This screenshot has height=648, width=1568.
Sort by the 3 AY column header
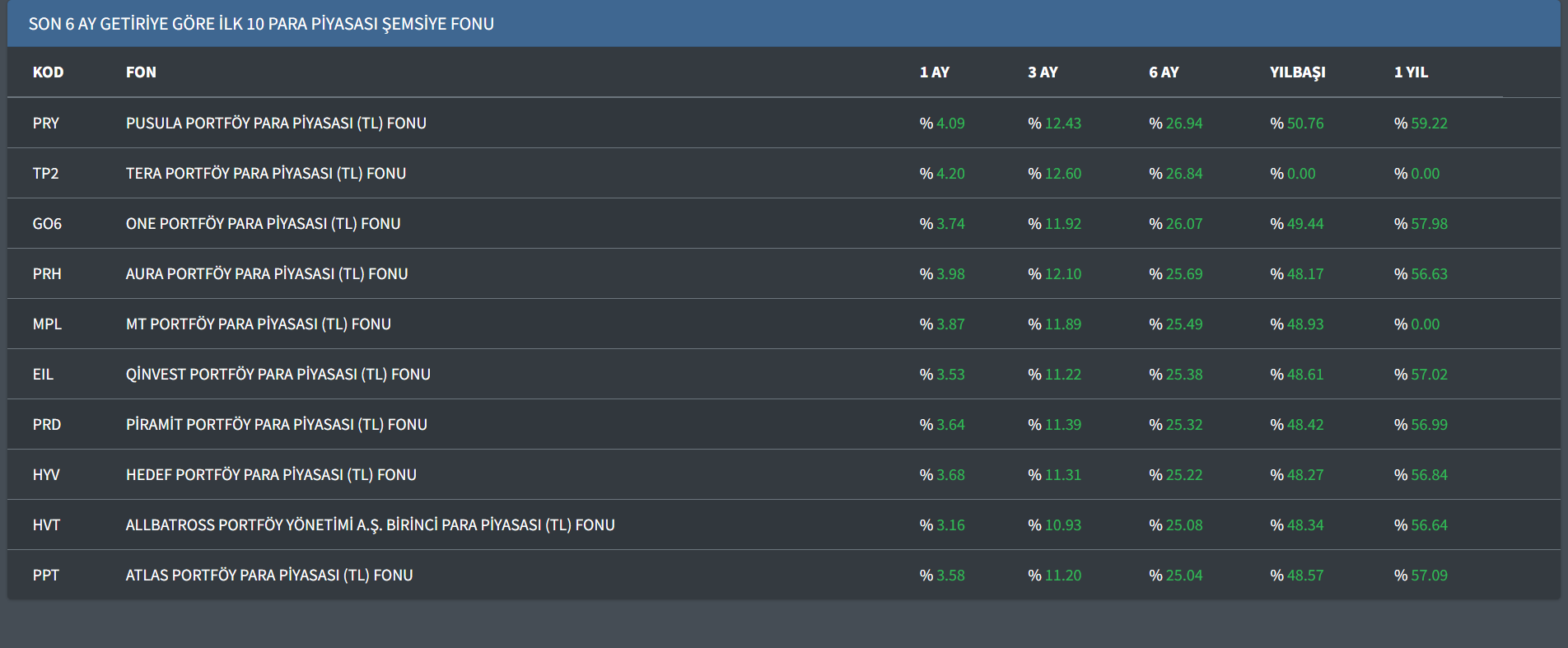(1043, 72)
